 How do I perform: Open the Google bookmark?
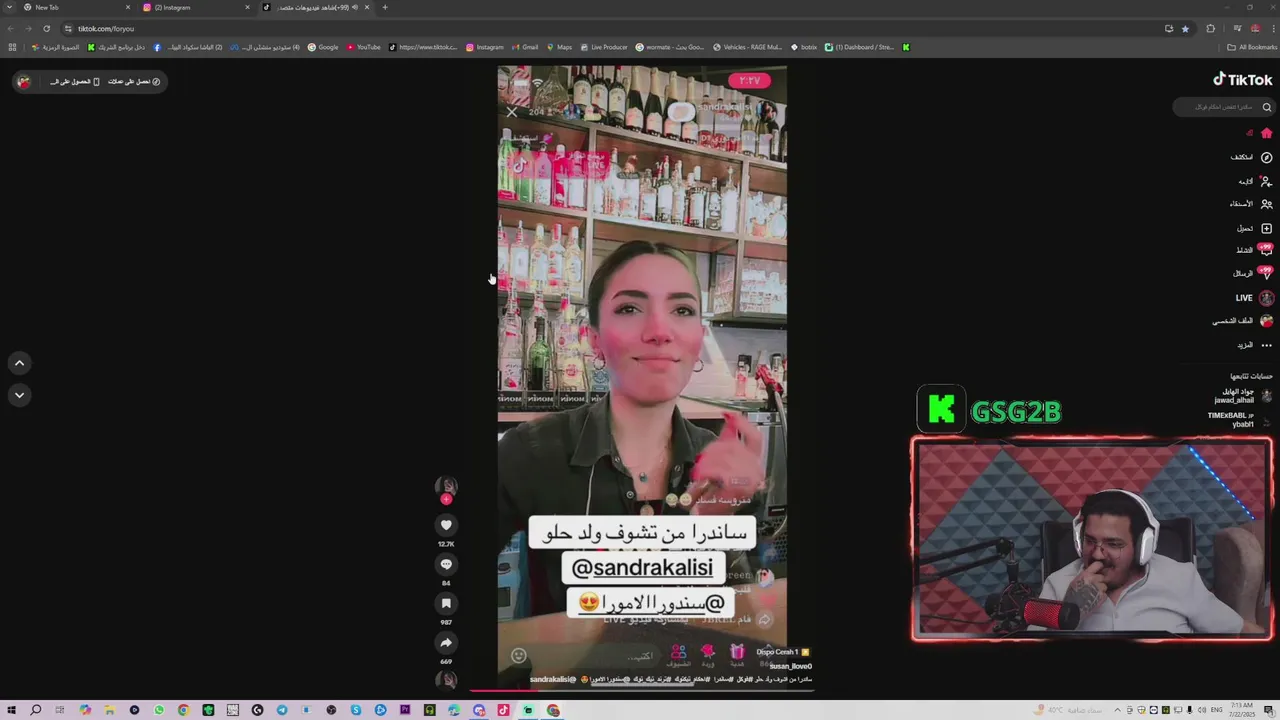tap(323, 47)
